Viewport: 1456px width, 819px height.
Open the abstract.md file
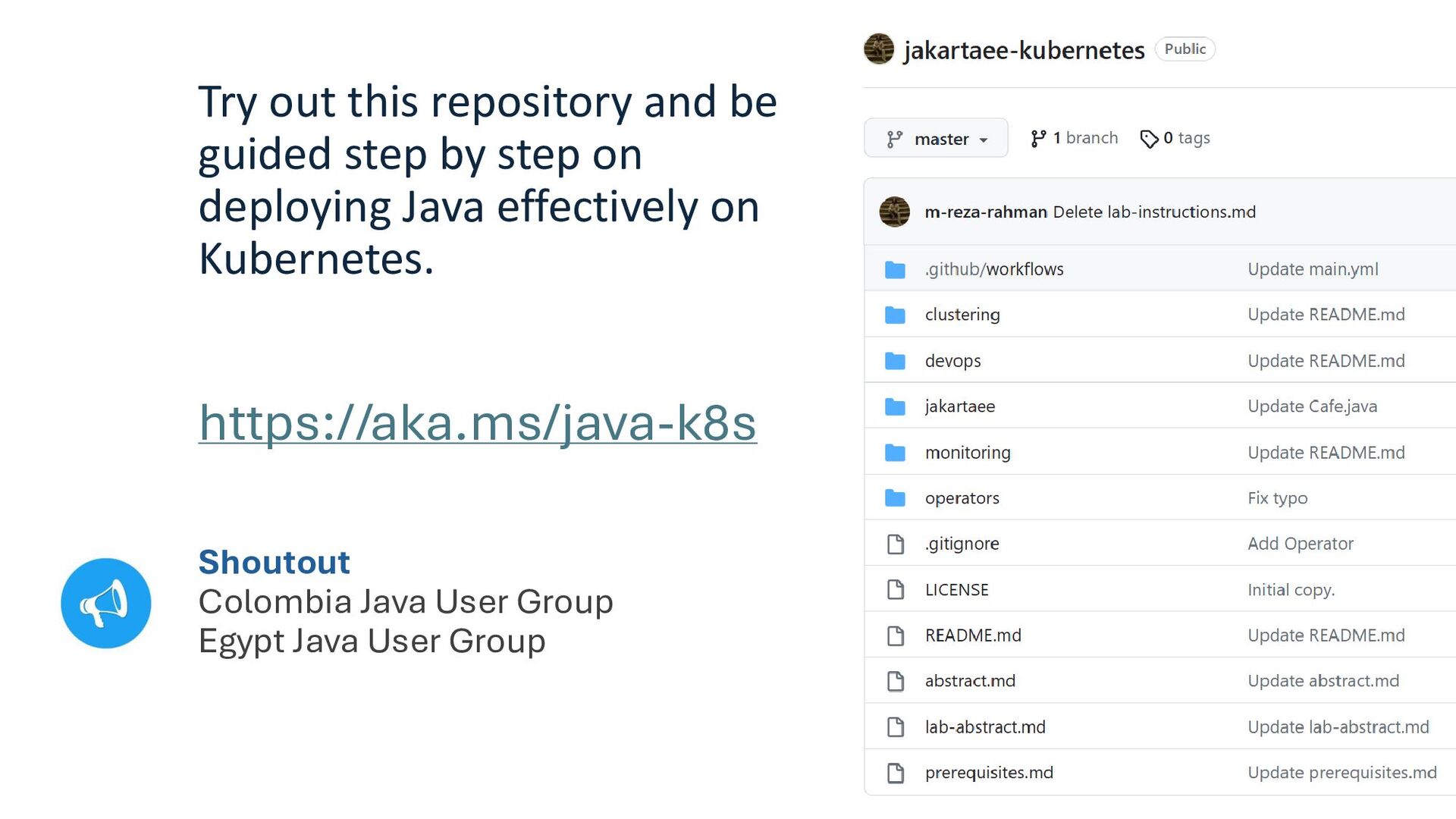pyautogui.click(x=970, y=681)
